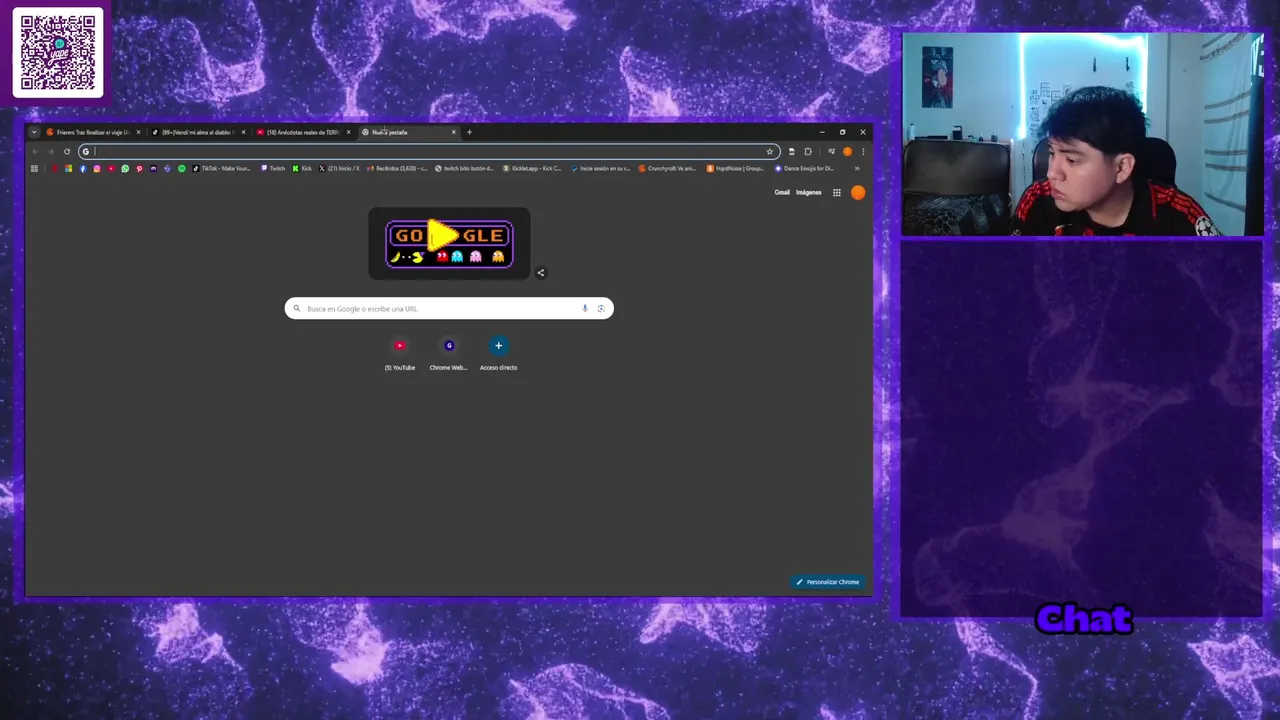1280x720 pixels.
Task: Open the TikTok - Make Your bookmark
Action: [x=222, y=168]
